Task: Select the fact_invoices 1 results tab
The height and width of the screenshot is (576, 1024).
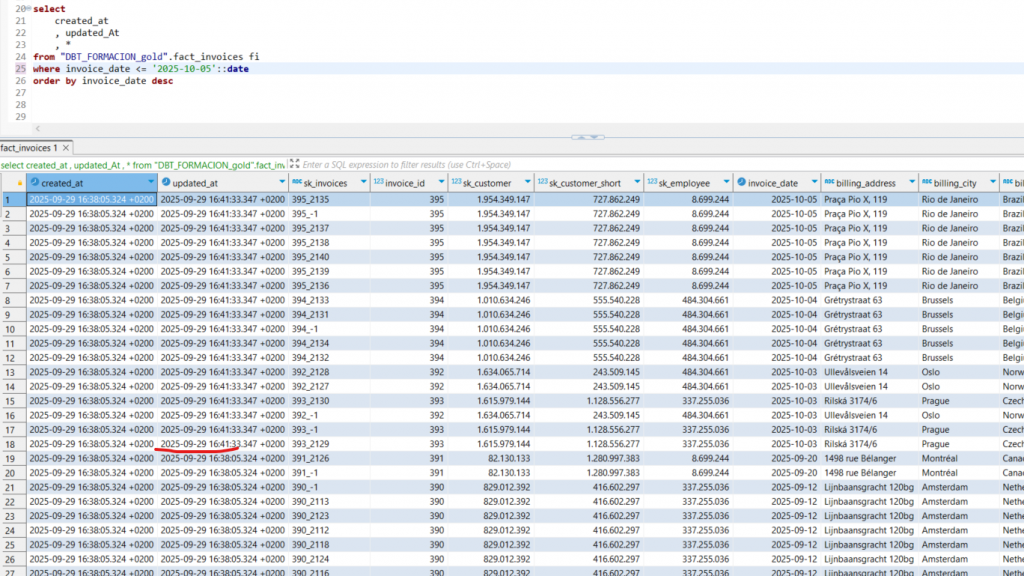Action: point(29,148)
